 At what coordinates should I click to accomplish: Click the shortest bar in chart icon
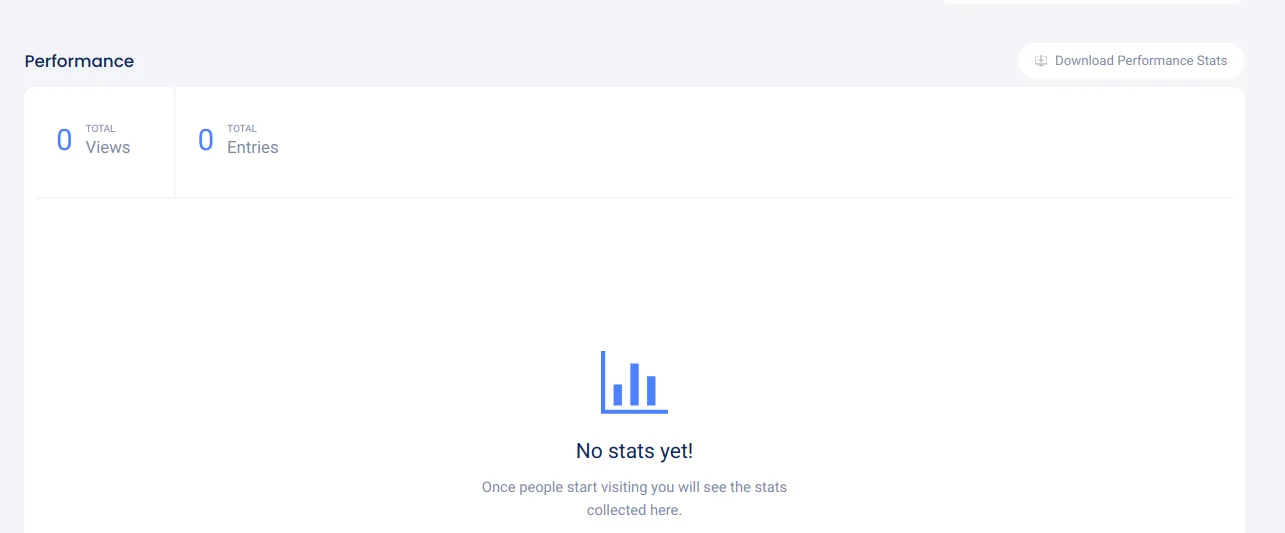tap(618, 394)
